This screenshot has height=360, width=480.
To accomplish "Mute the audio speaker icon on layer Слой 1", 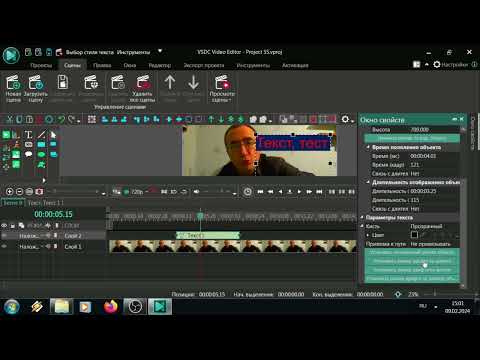I will [x=48, y=246].
